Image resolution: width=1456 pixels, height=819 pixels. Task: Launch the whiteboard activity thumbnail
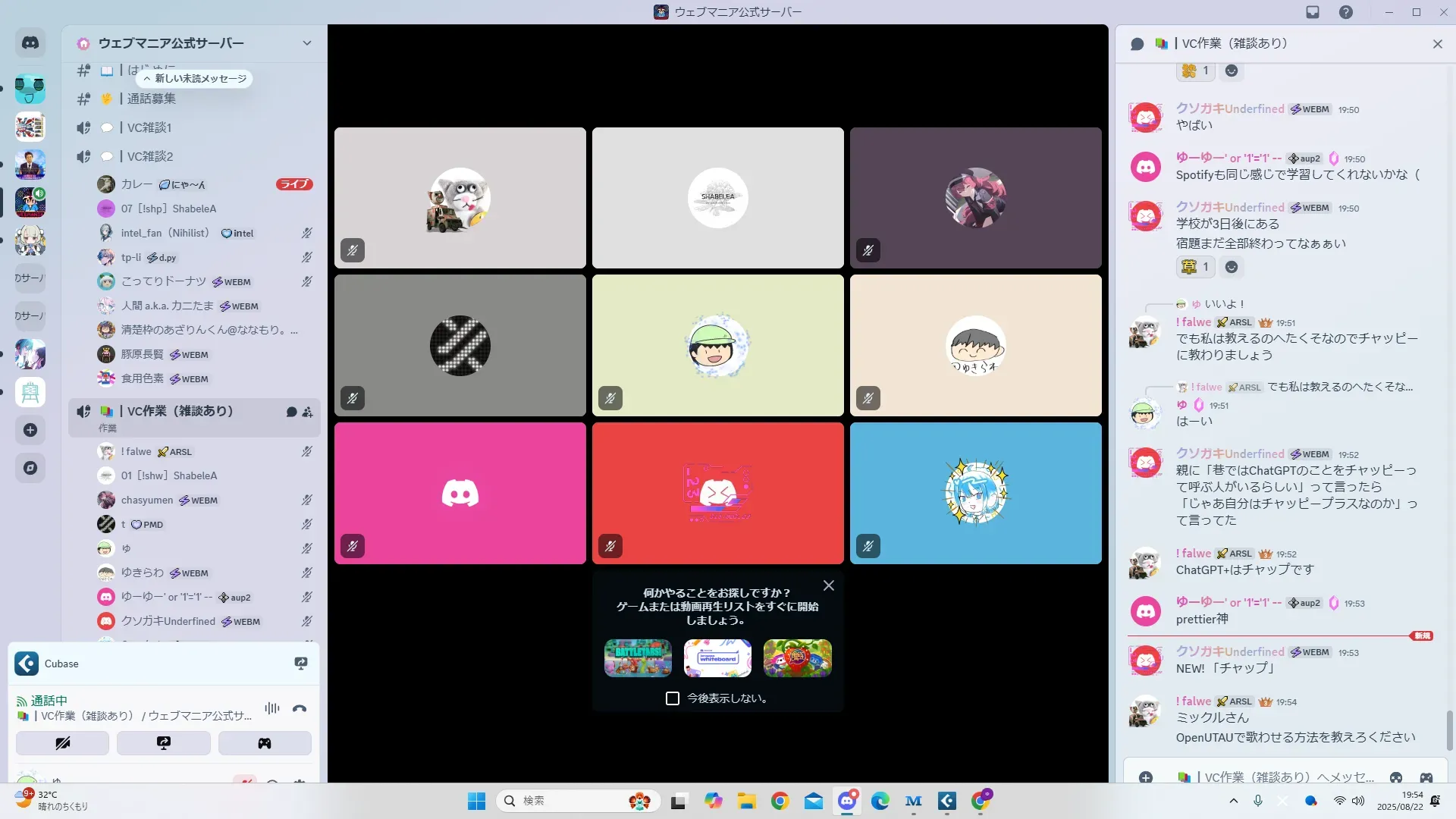pyautogui.click(x=717, y=657)
